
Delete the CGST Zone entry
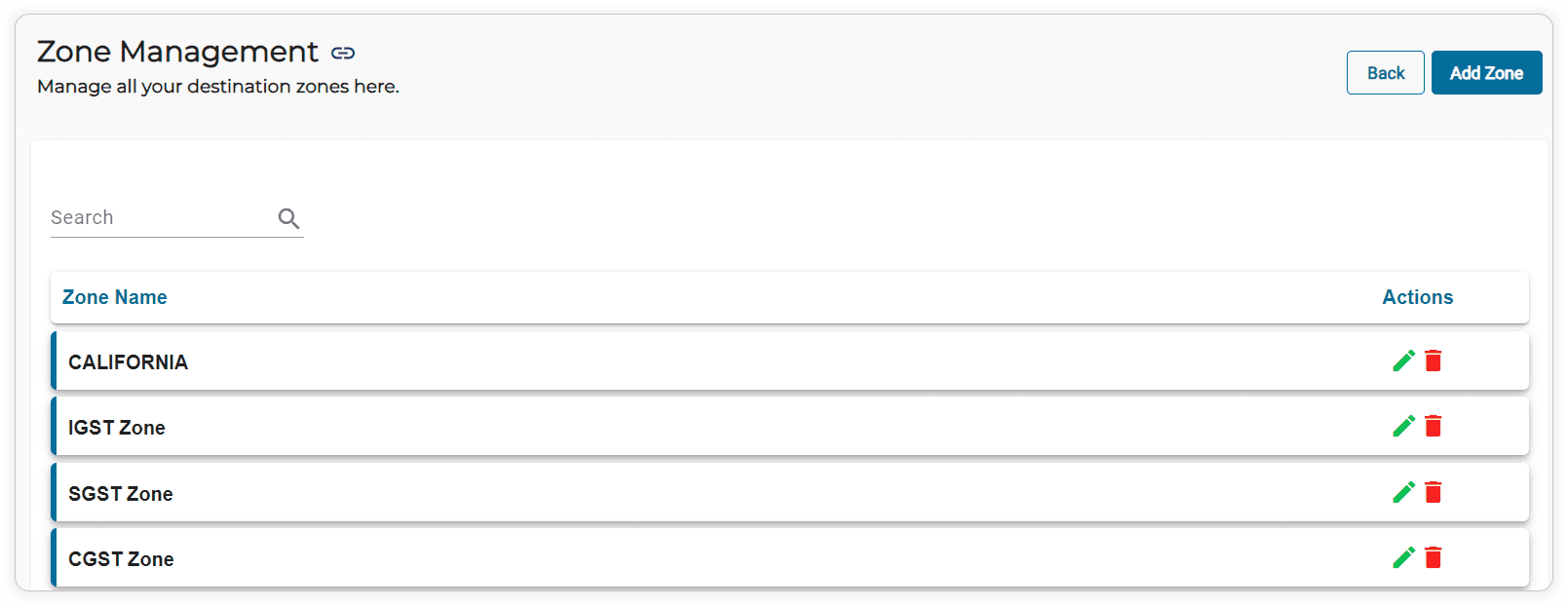coord(1434,557)
